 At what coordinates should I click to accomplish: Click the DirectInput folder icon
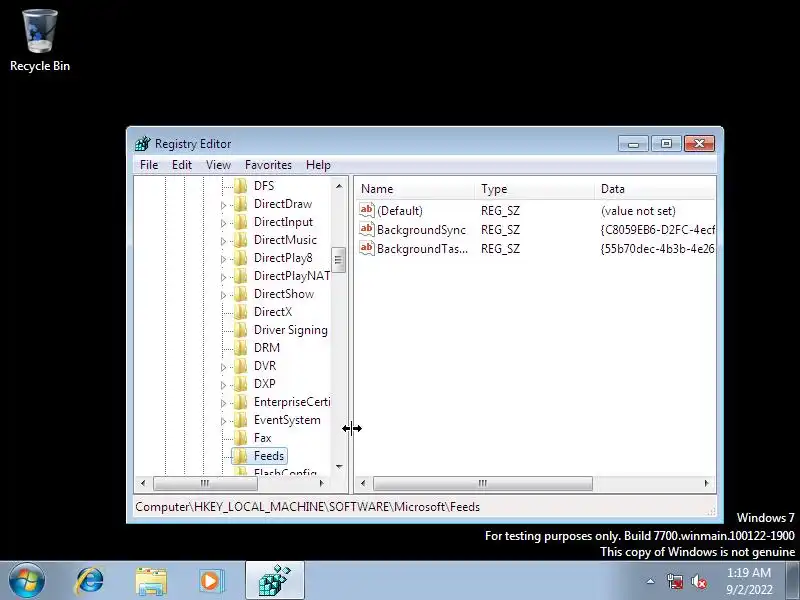click(x=240, y=222)
